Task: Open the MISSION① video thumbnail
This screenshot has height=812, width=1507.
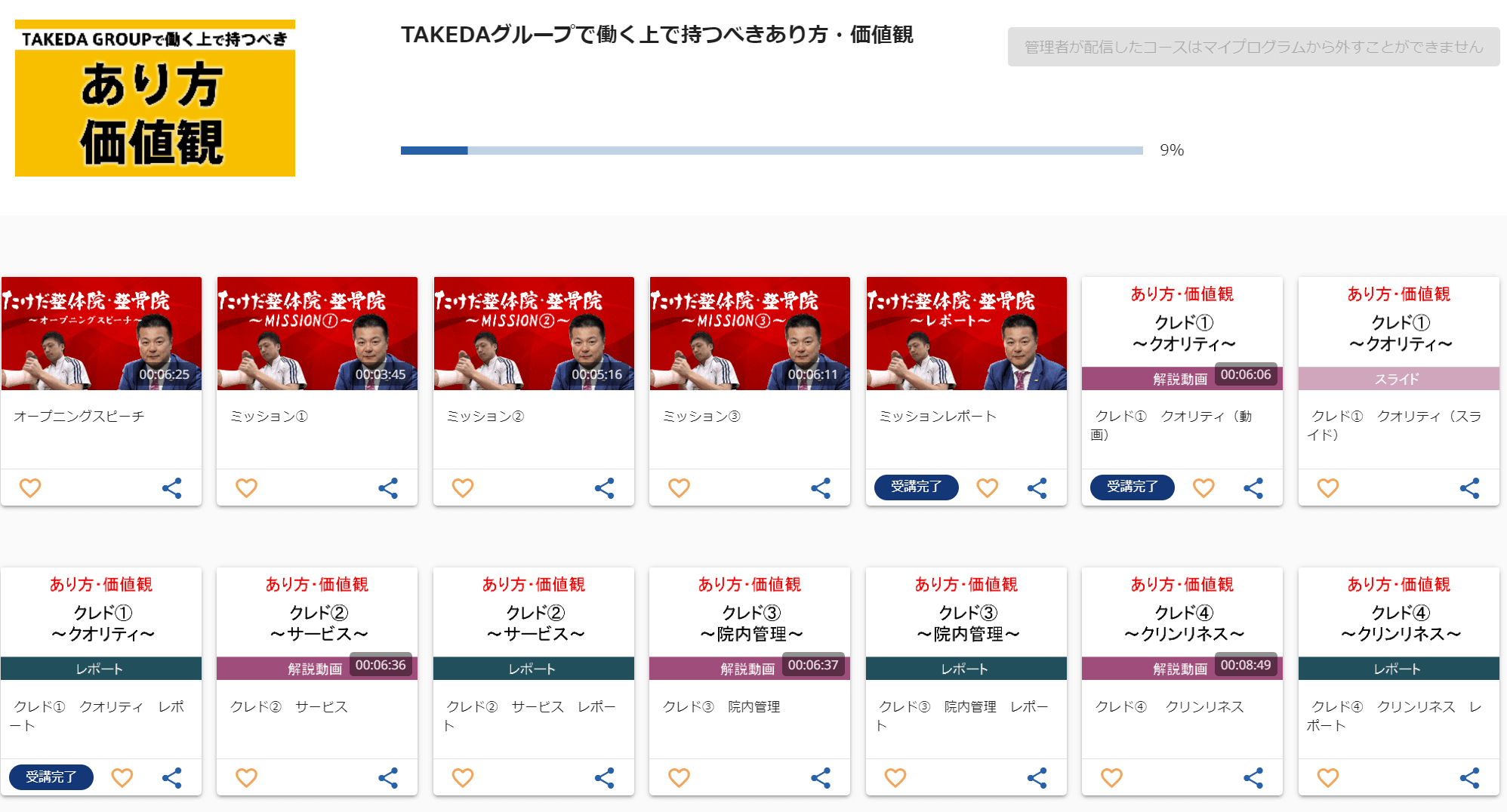Action: coord(317,334)
